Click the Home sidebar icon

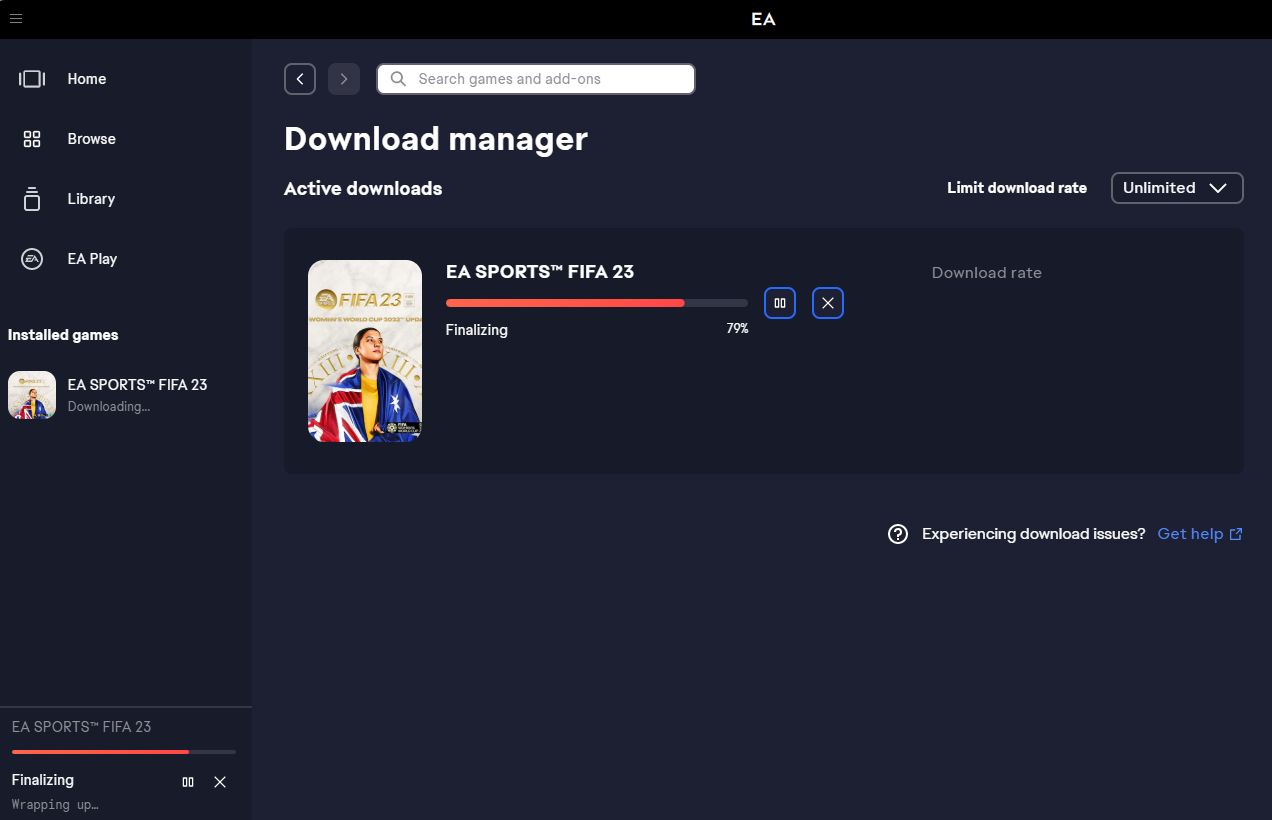pos(32,79)
